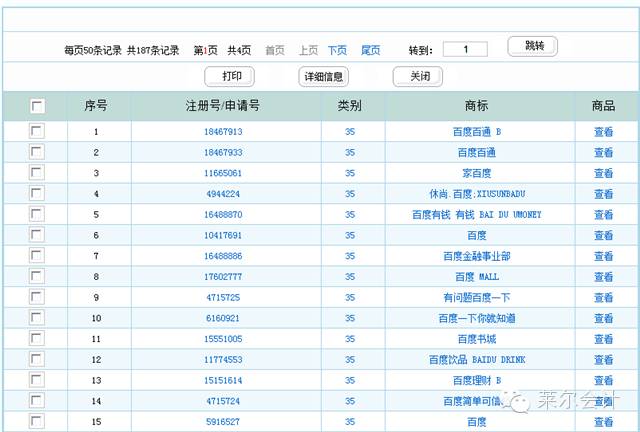
Task: Click 查看 for row 6 goods
Action: [x=604, y=236]
